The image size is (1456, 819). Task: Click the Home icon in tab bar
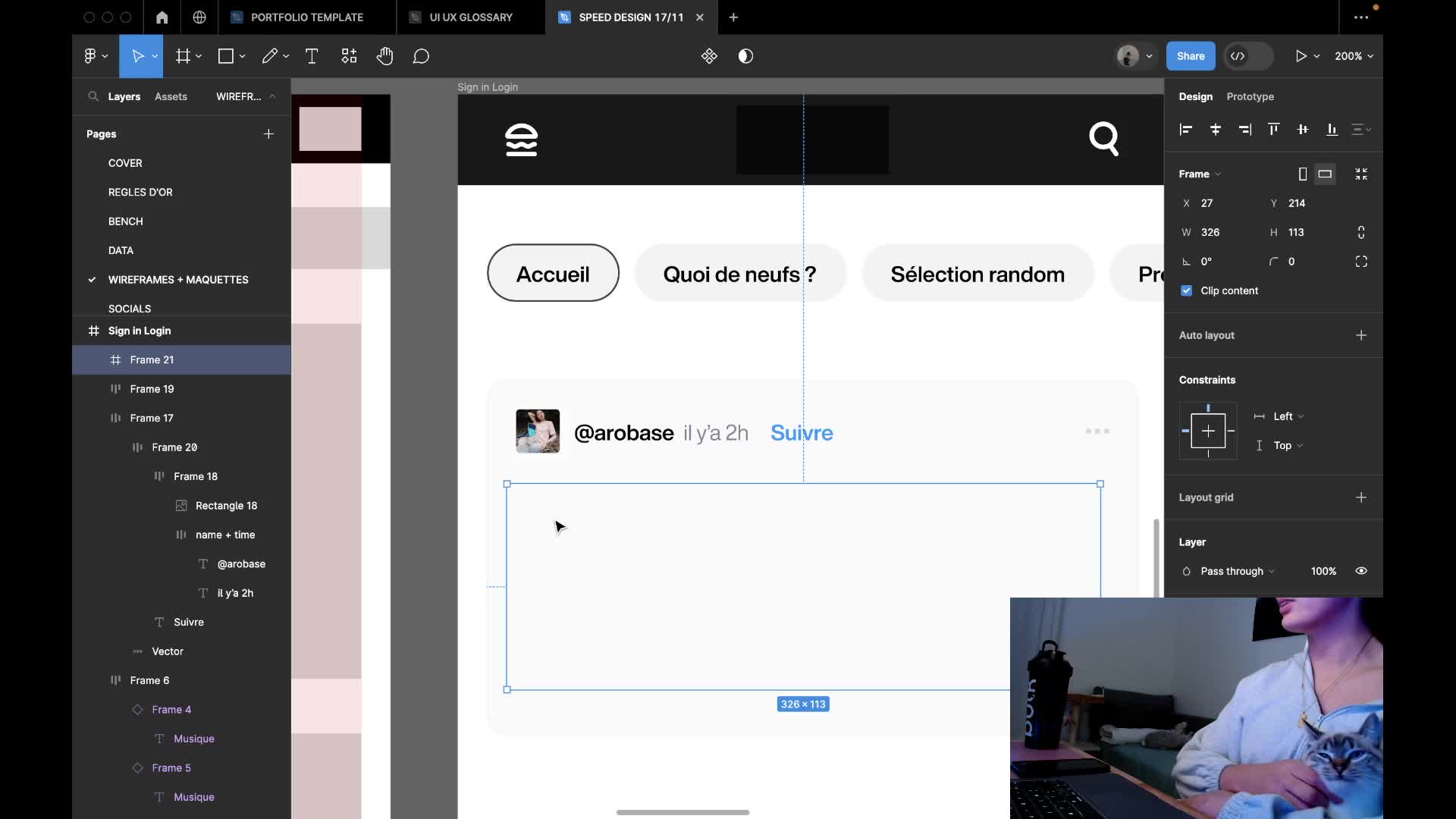pyautogui.click(x=162, y=17)
